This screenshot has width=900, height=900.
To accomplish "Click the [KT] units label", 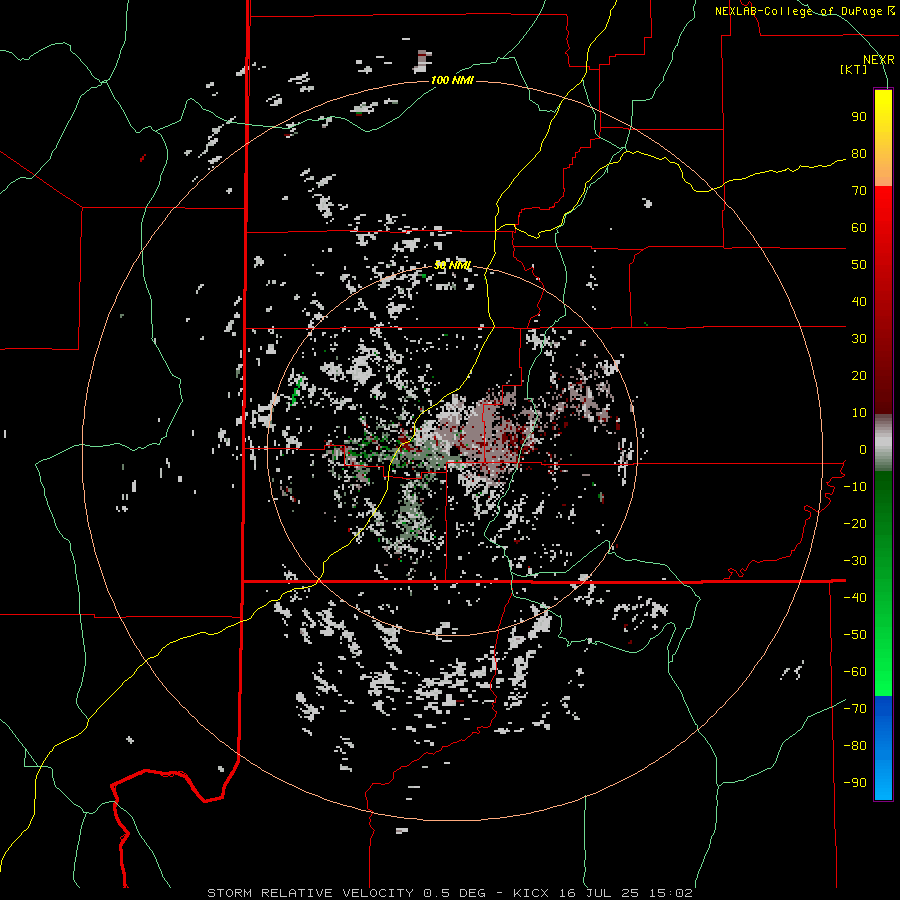I will 854,69.
